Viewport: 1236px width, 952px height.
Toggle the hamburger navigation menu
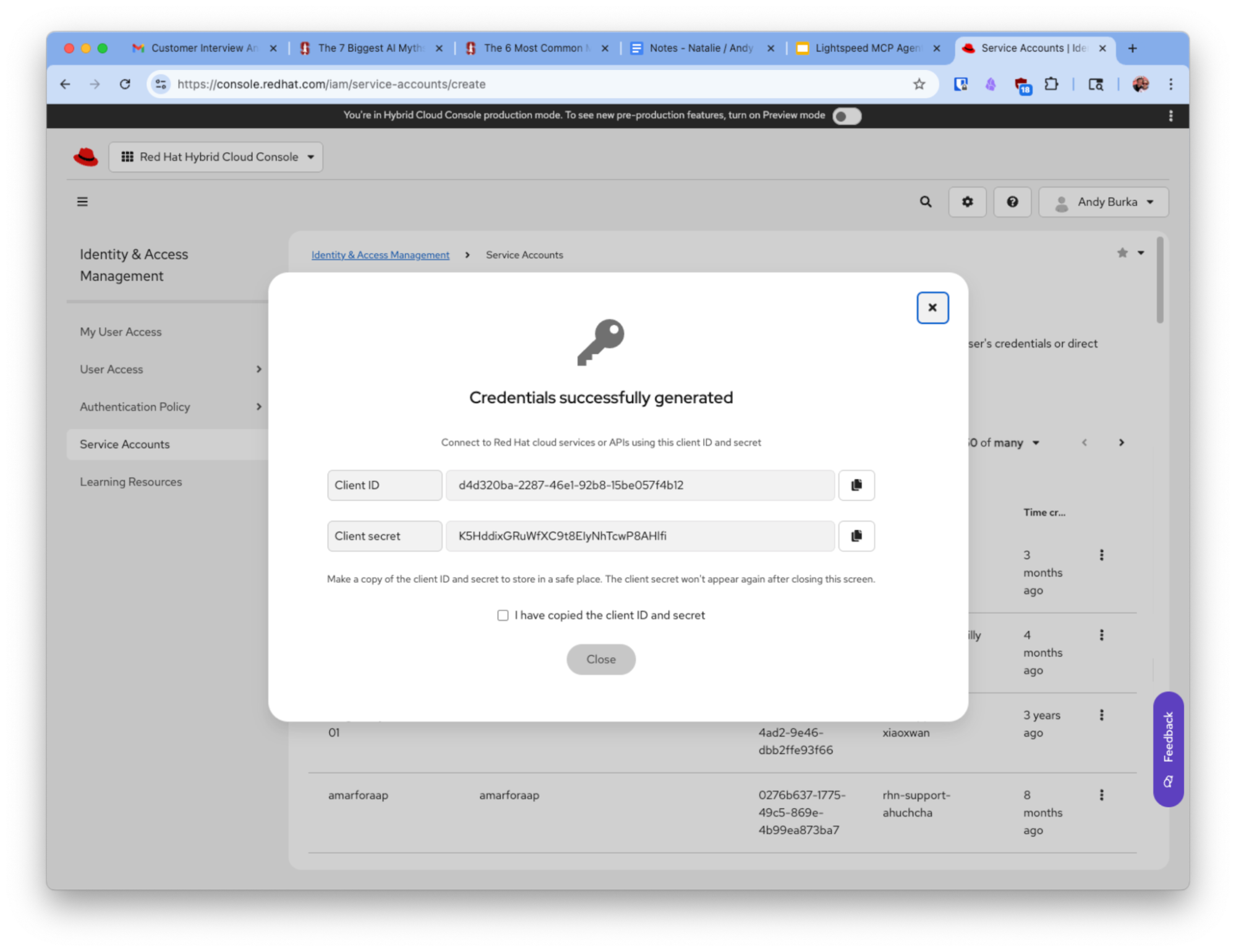[x=82, y=202]
